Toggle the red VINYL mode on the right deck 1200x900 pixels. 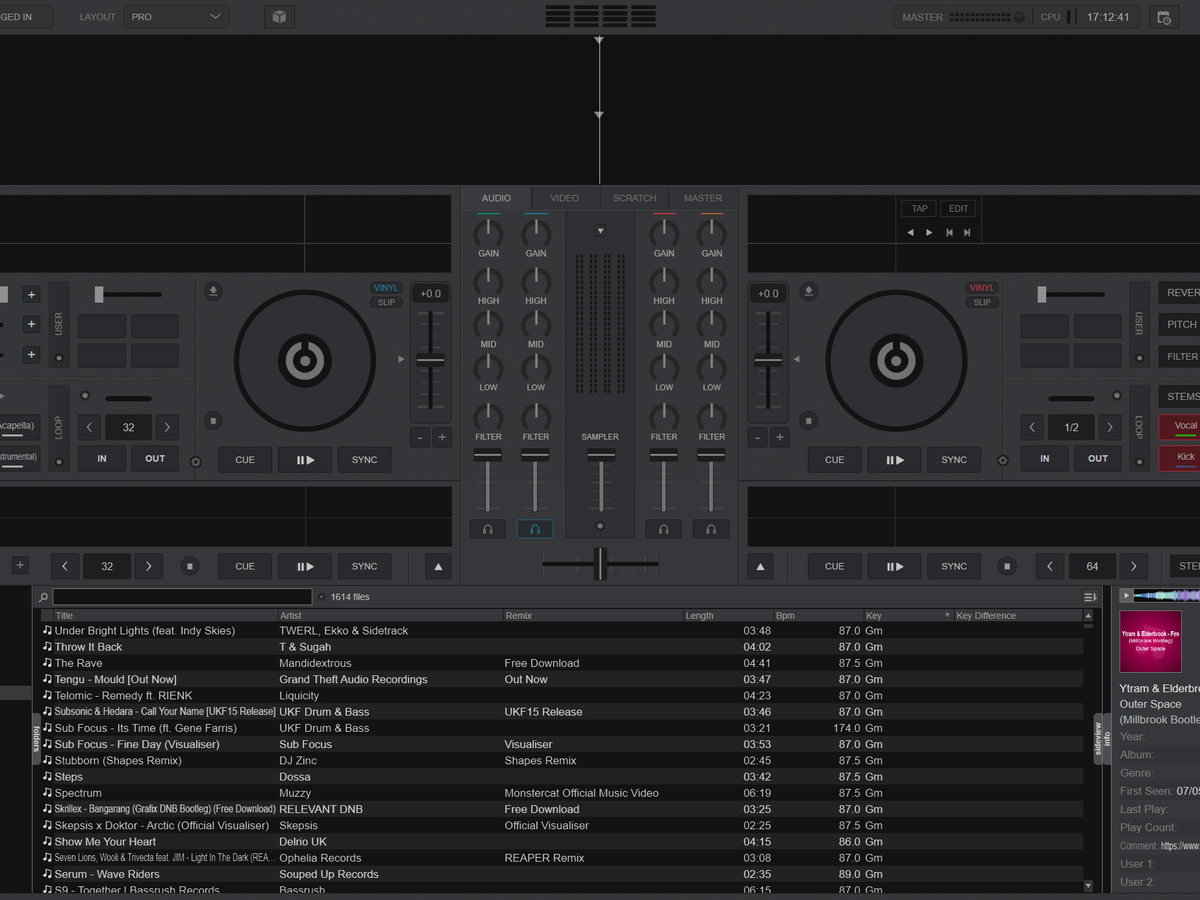pos(982,288)
